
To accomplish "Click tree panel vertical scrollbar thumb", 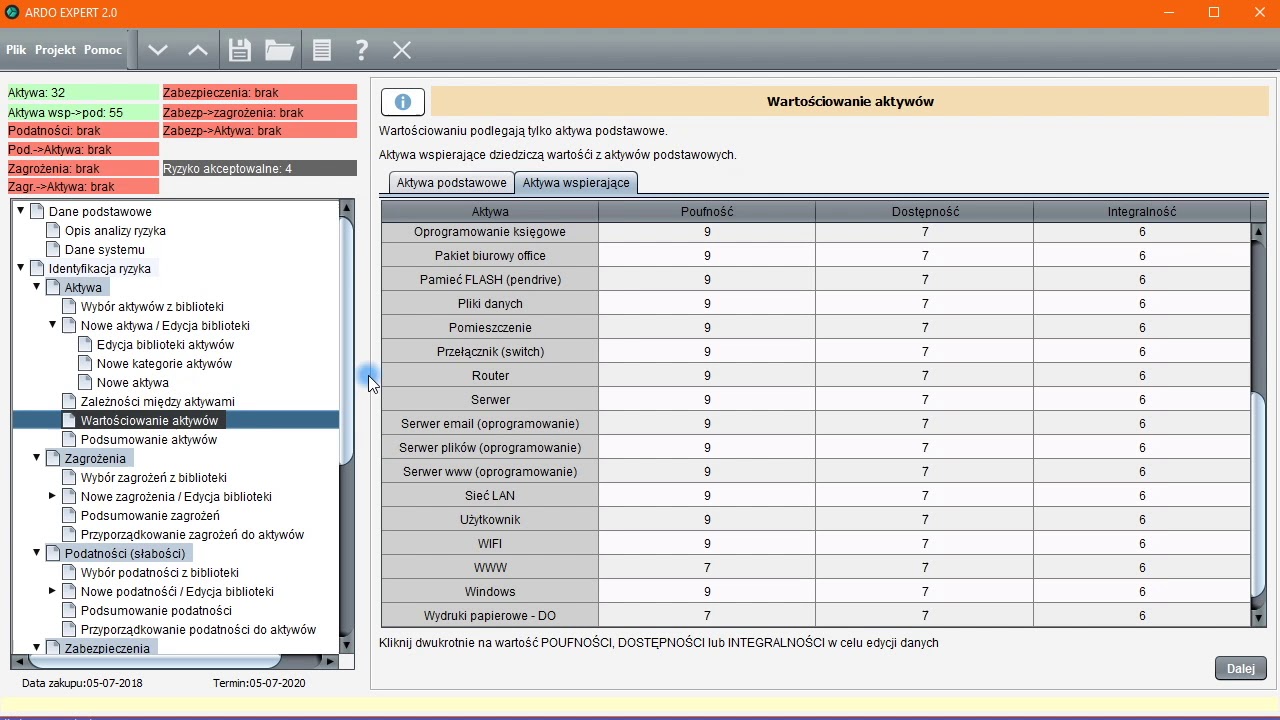I will tap(347, 340).
